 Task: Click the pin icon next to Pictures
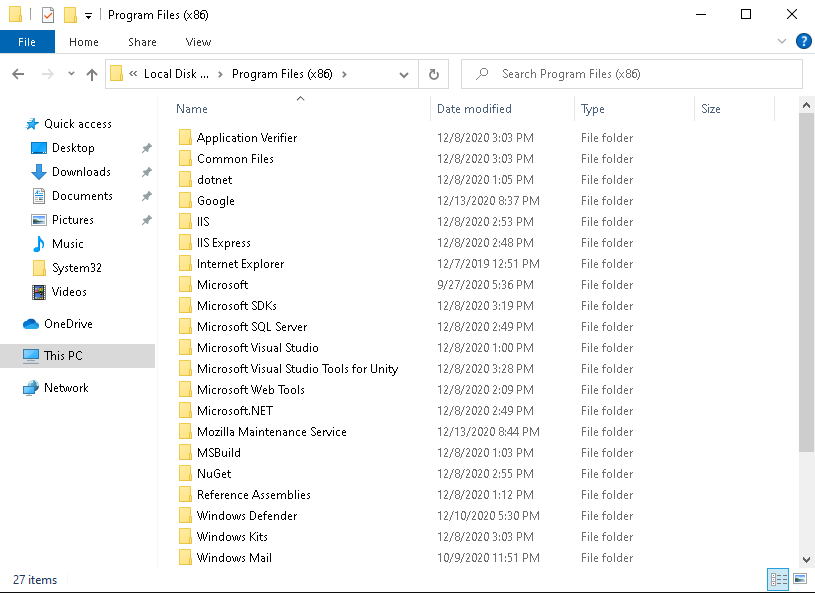147,220
